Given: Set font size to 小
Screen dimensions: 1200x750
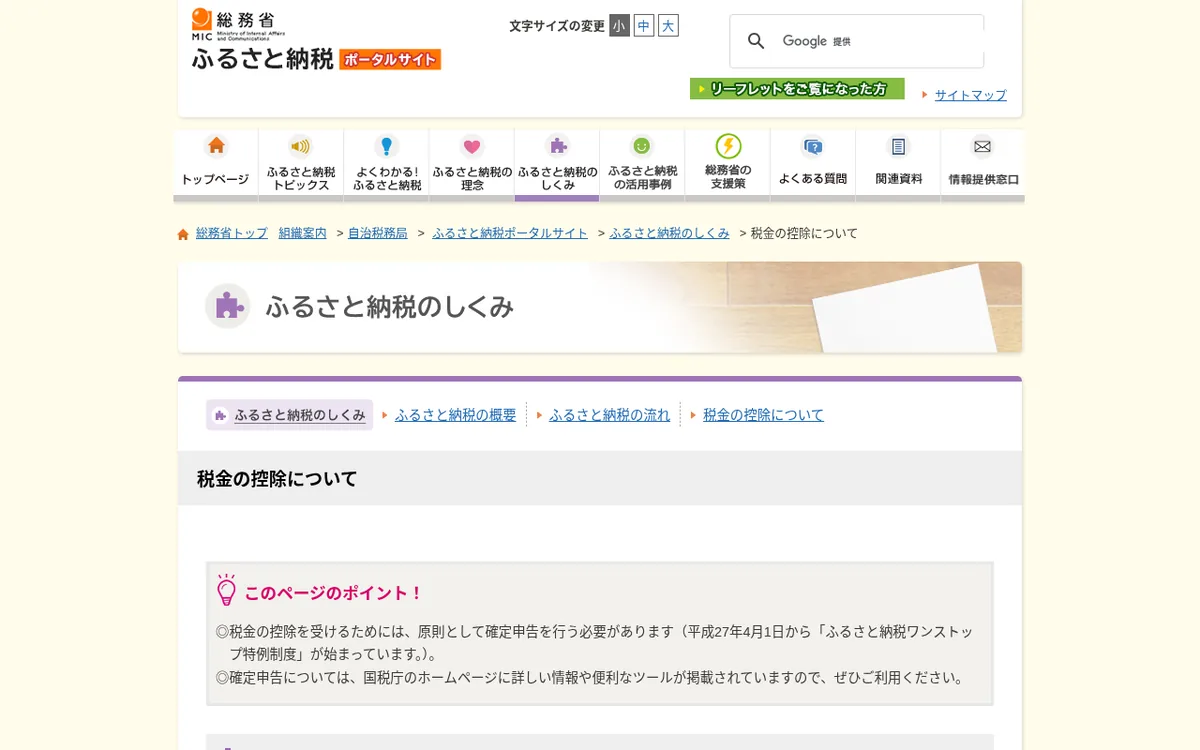Looking at the screenshot, I should click(x=620, y=26).
